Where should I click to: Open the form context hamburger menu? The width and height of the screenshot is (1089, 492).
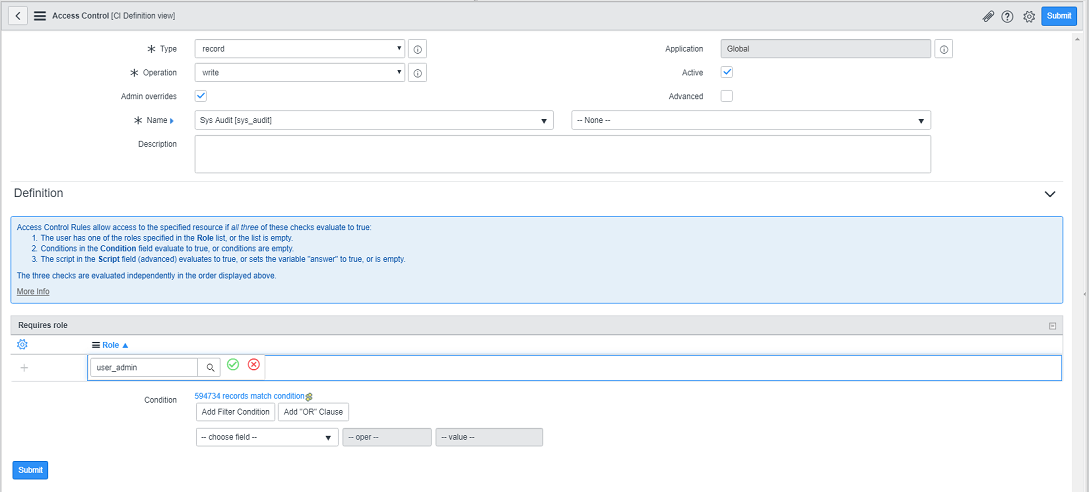point(40,16)
